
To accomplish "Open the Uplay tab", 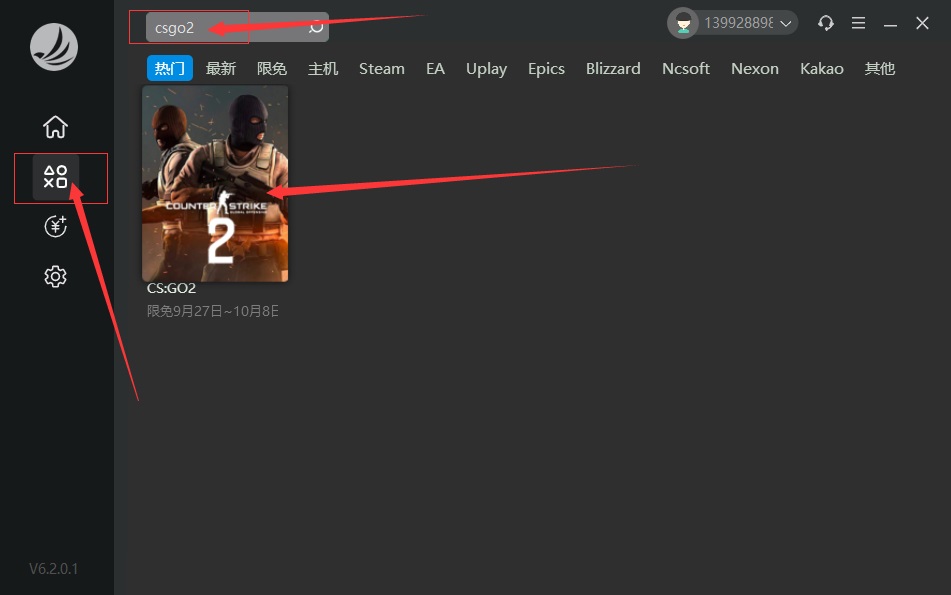I will coord(486,69).
